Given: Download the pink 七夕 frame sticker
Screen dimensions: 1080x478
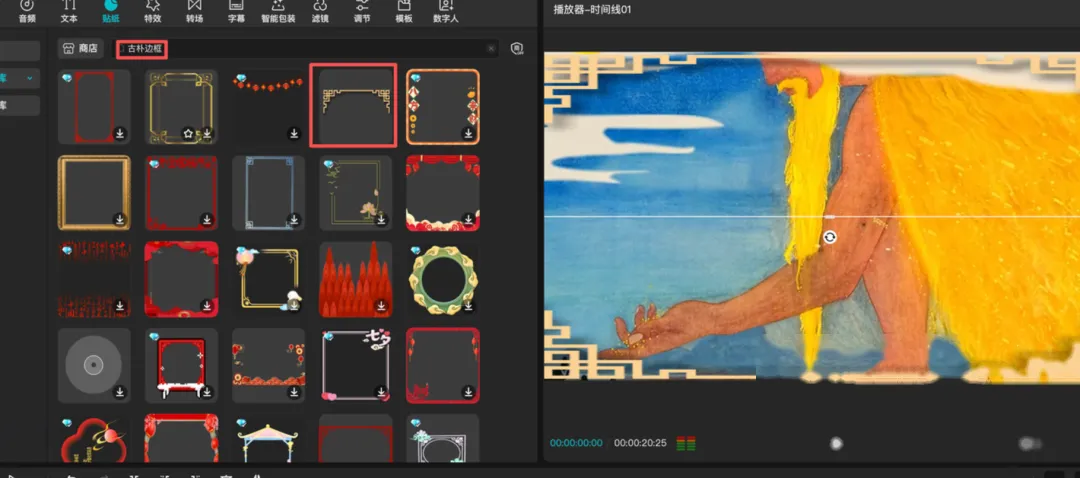Looking at the screenshot, I should click(x=381, y=392).
